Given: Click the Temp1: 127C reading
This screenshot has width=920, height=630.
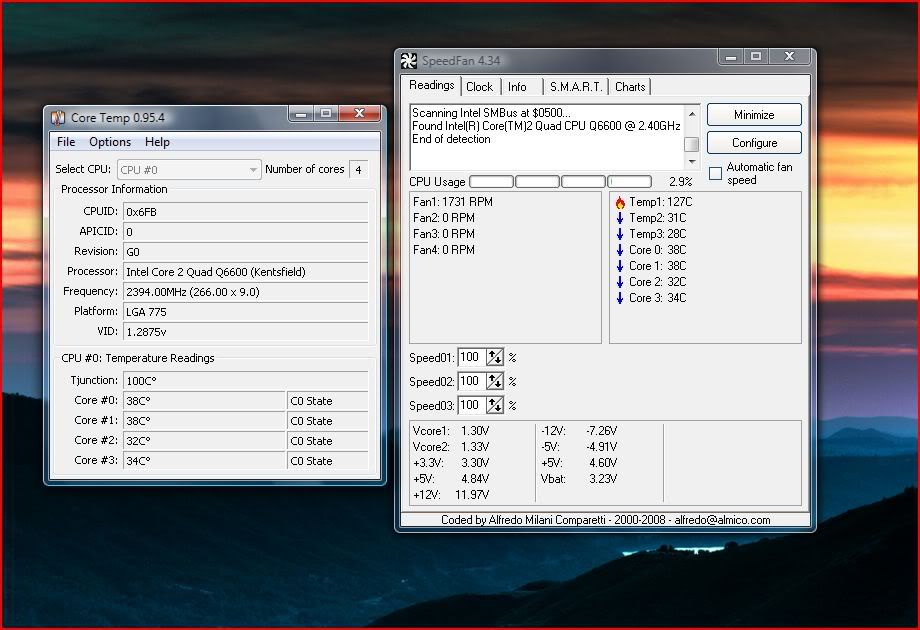Looking at the screenshot, I should (661, 202).
